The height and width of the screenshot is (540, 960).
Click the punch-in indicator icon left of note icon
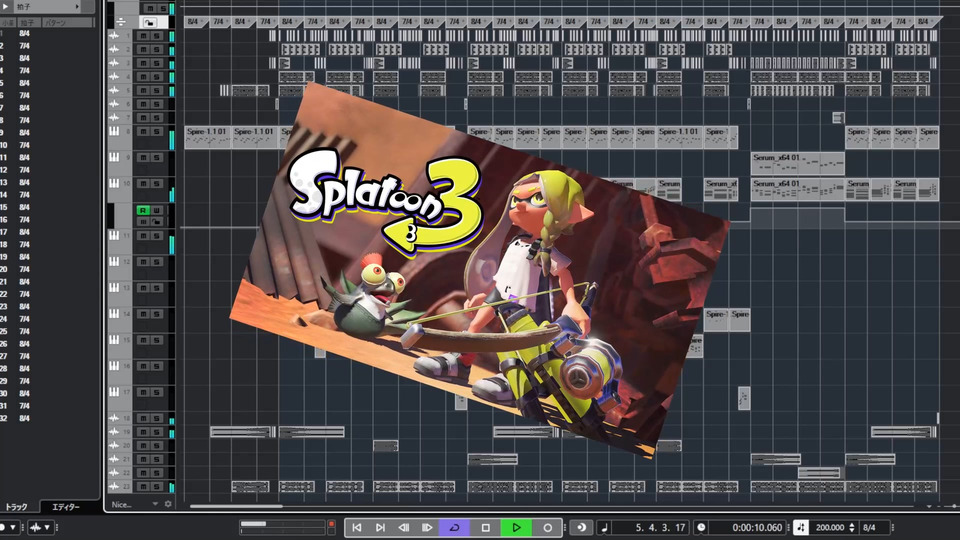pyautogui.click(x=580, y=527)
